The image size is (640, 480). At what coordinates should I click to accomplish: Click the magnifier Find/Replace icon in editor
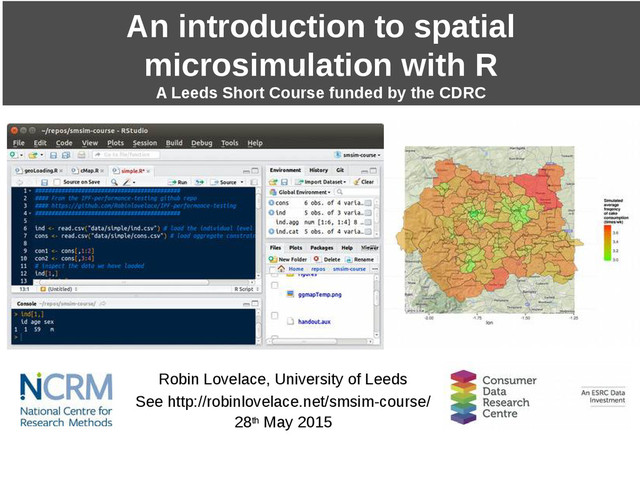pyautogui.click(x=114, y=182)
